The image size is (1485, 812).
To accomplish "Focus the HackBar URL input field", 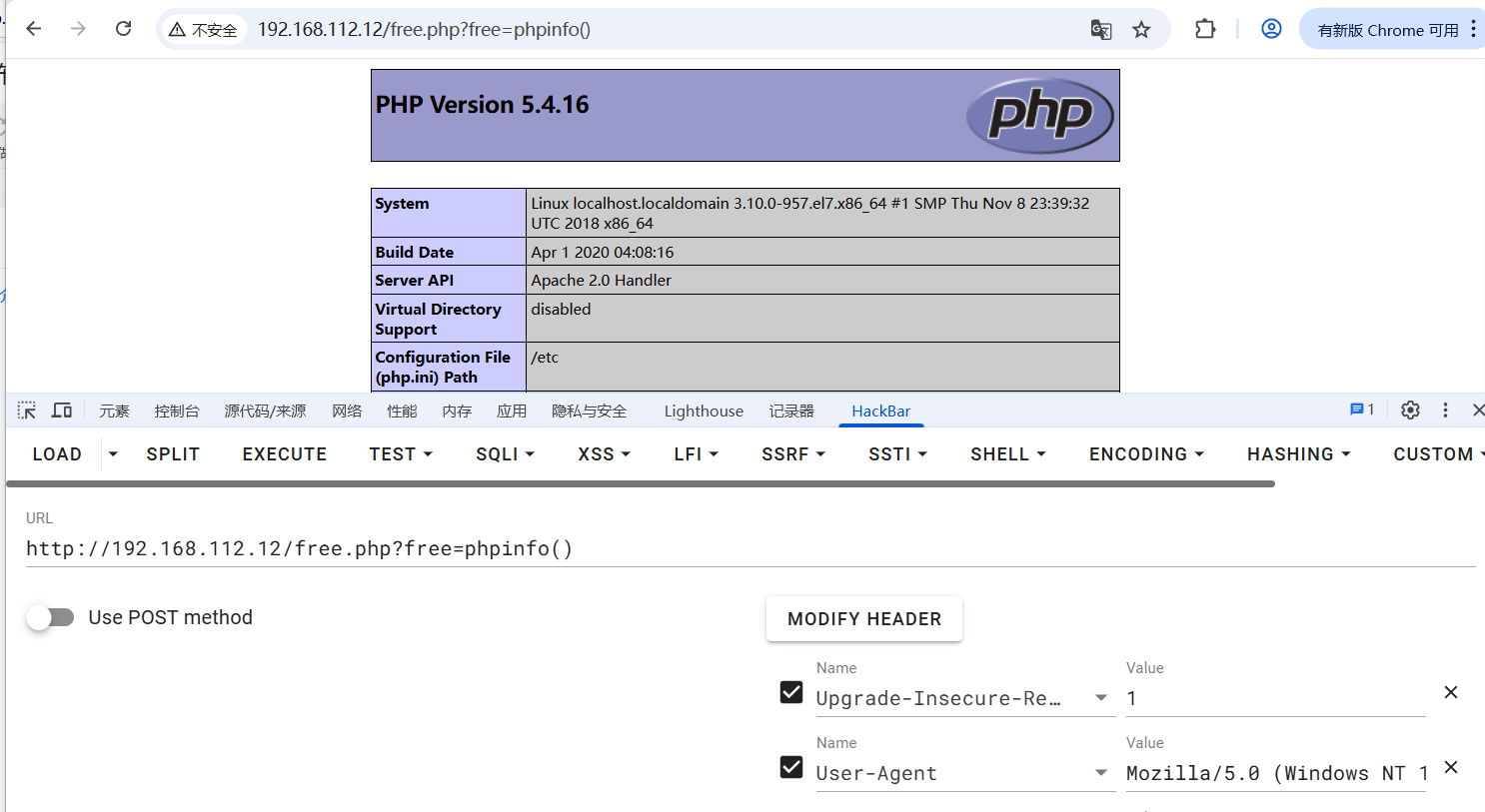I will coord(750,548).
